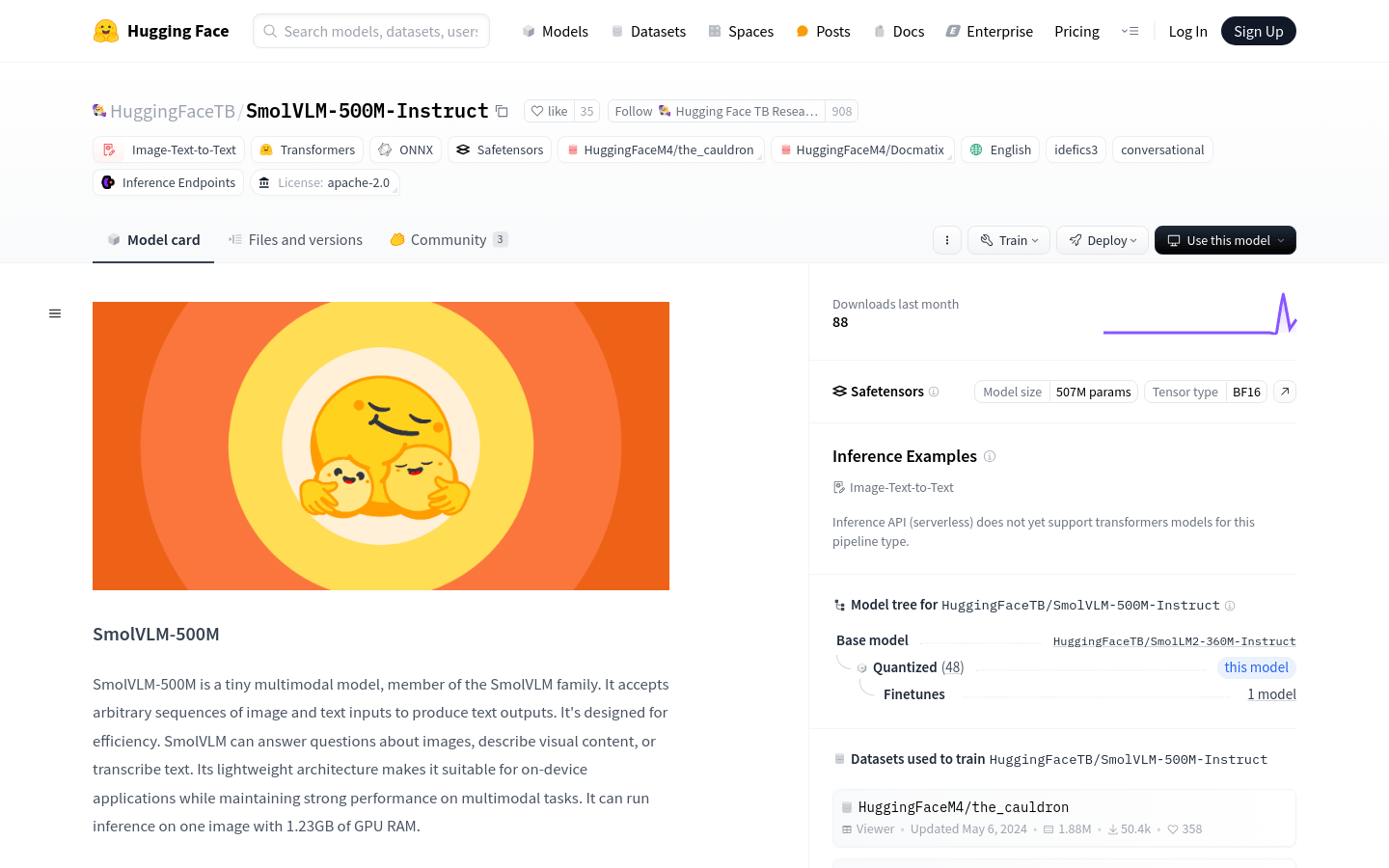
Task: Follow Hugging Face TB Research
Action: coord(716,111)
